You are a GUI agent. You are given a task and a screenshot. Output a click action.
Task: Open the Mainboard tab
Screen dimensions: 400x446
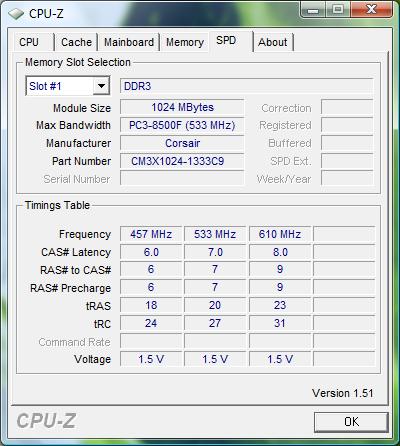[x=129, y=42]
